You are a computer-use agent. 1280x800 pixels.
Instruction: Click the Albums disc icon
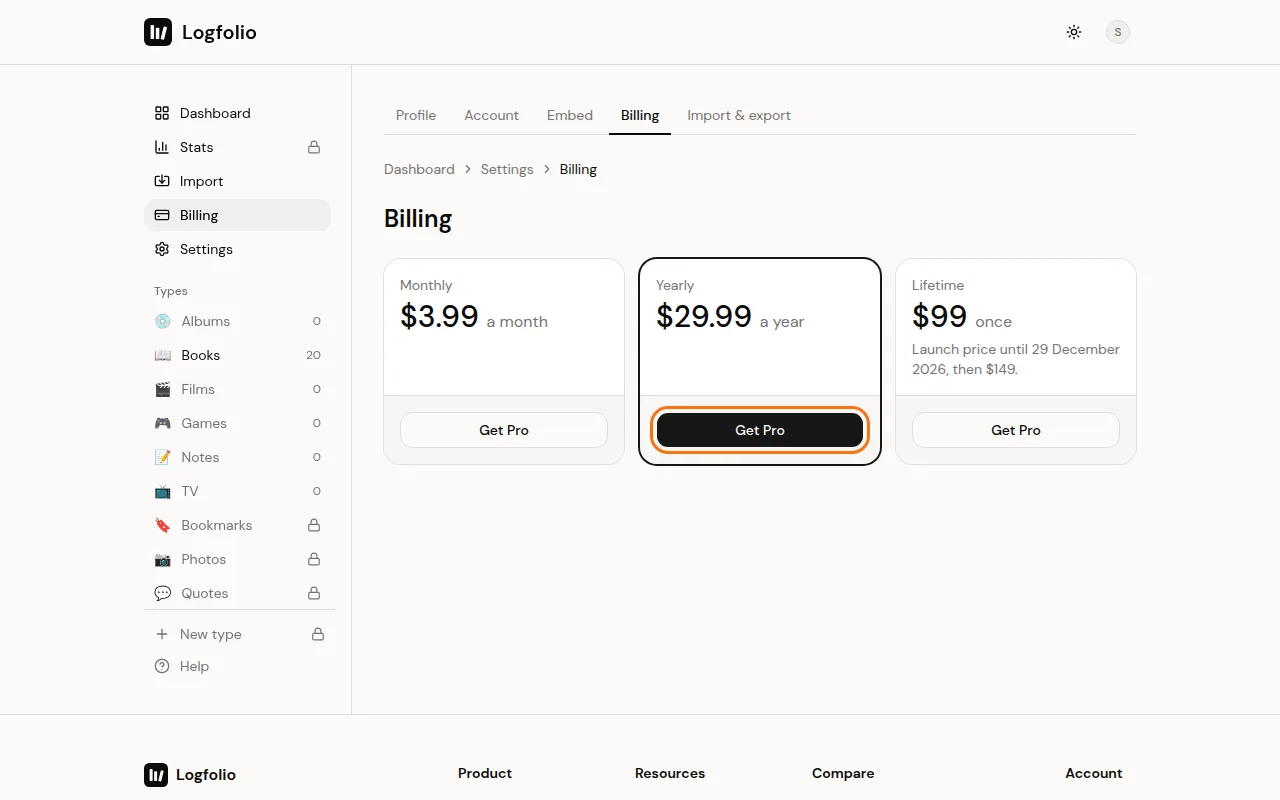[163, 321]
